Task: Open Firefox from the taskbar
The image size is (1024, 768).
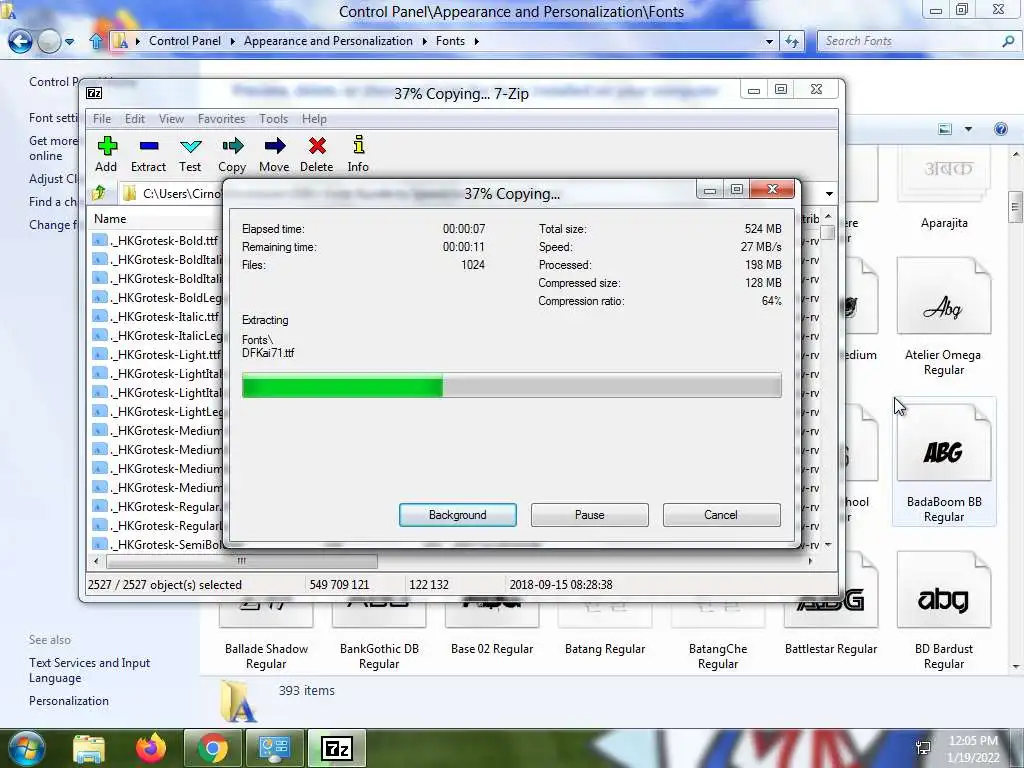Action: click(x=151, y=748)
